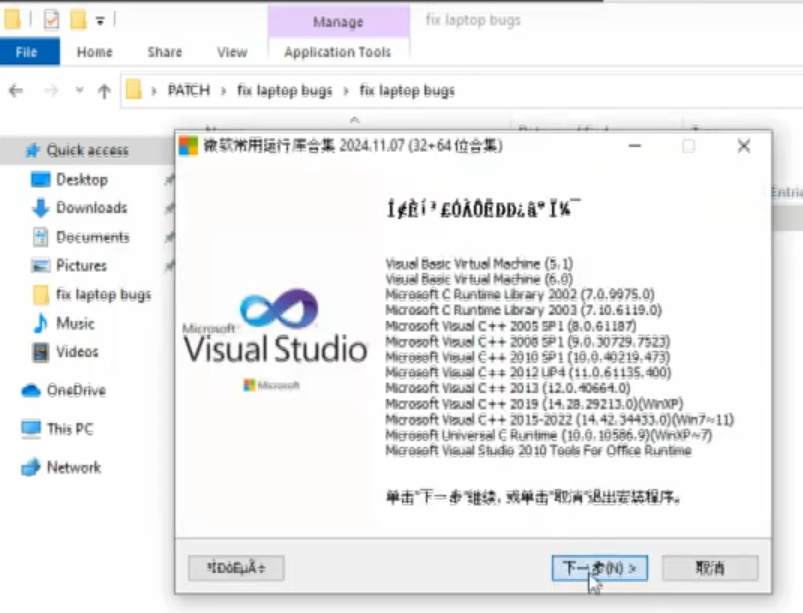This screenshot has height=613, width=803.
Task: Click the folder icon in address bar
Action: click(134, 90)
